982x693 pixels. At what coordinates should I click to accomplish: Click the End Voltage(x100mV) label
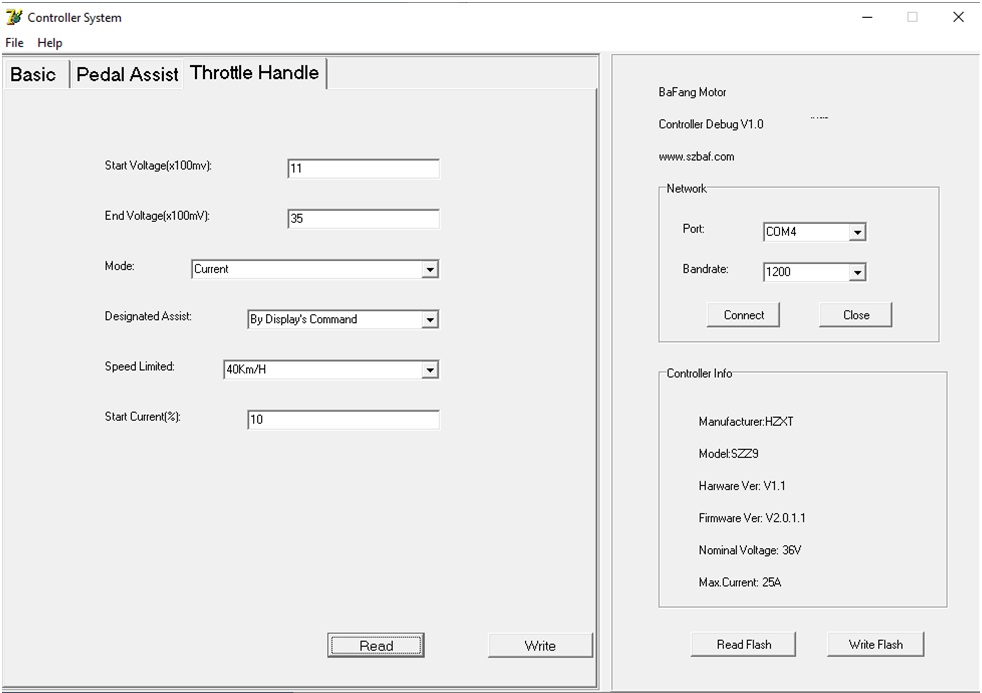(x=157, y=216)
